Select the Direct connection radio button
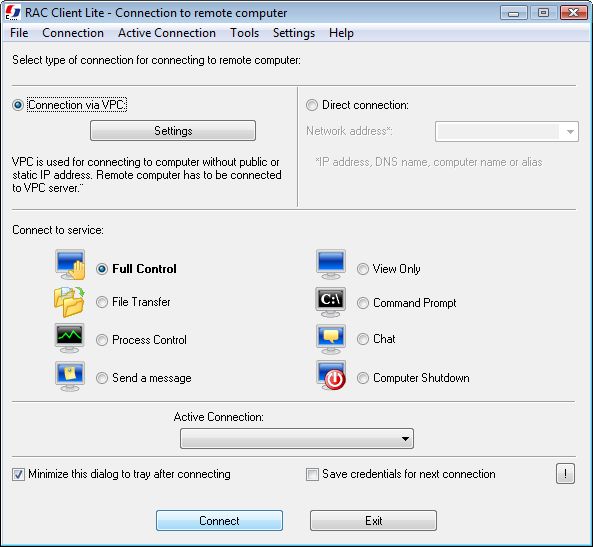Viewport: 593px width, 547px height. 312,105
